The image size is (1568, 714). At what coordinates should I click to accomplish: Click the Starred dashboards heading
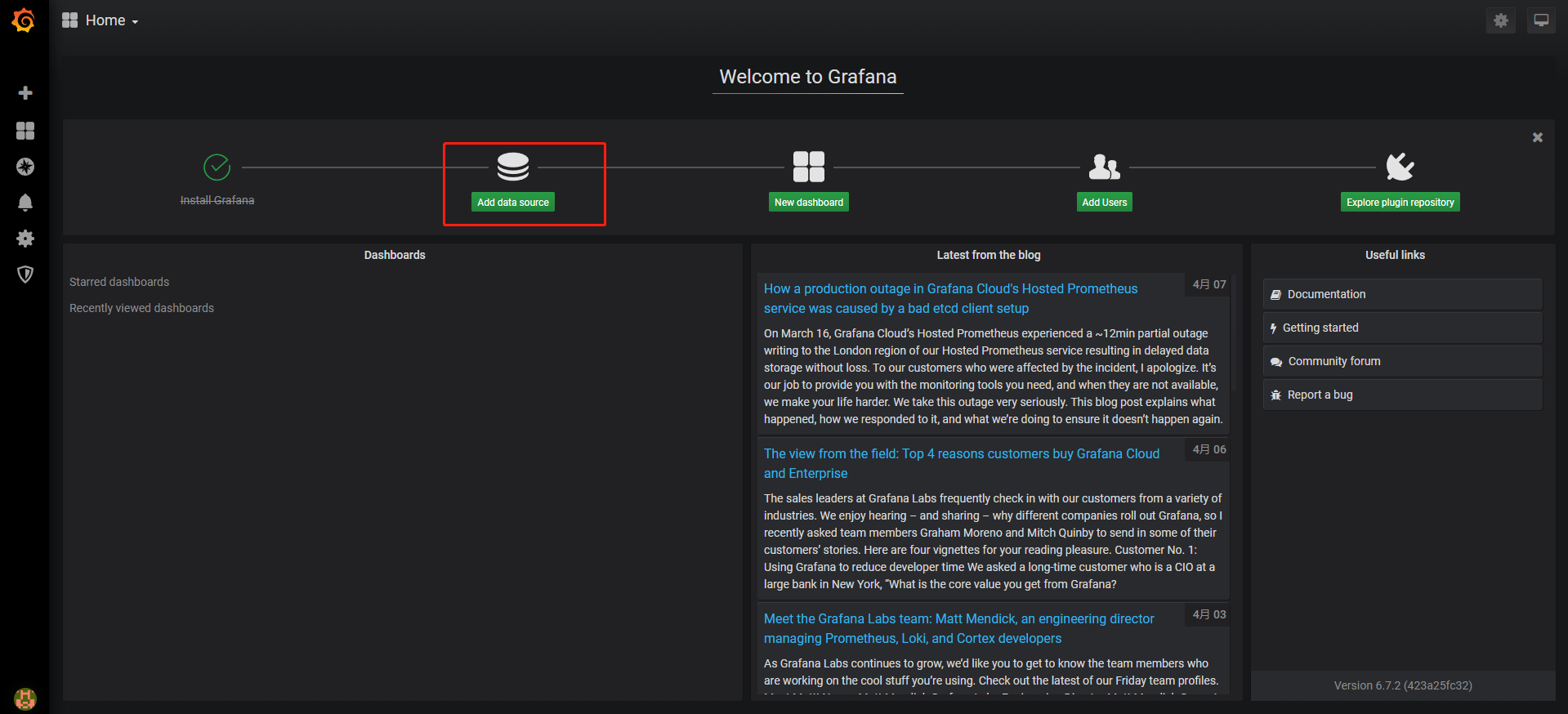click(119, 282)
